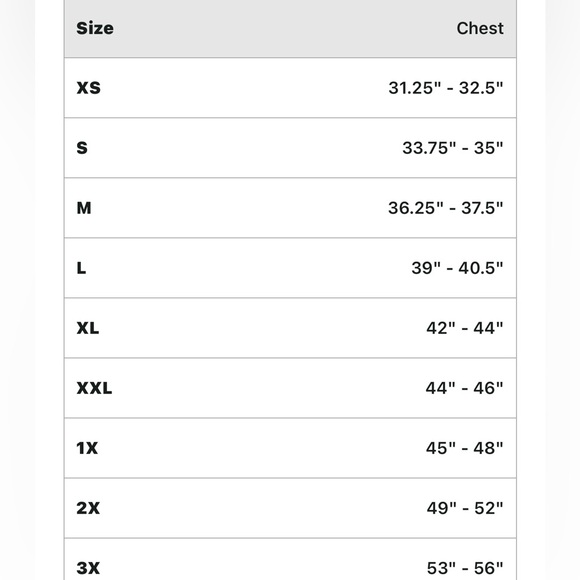This screenshot has width=580, height=580.
Task: Select the S size row label
Action: 82,148
